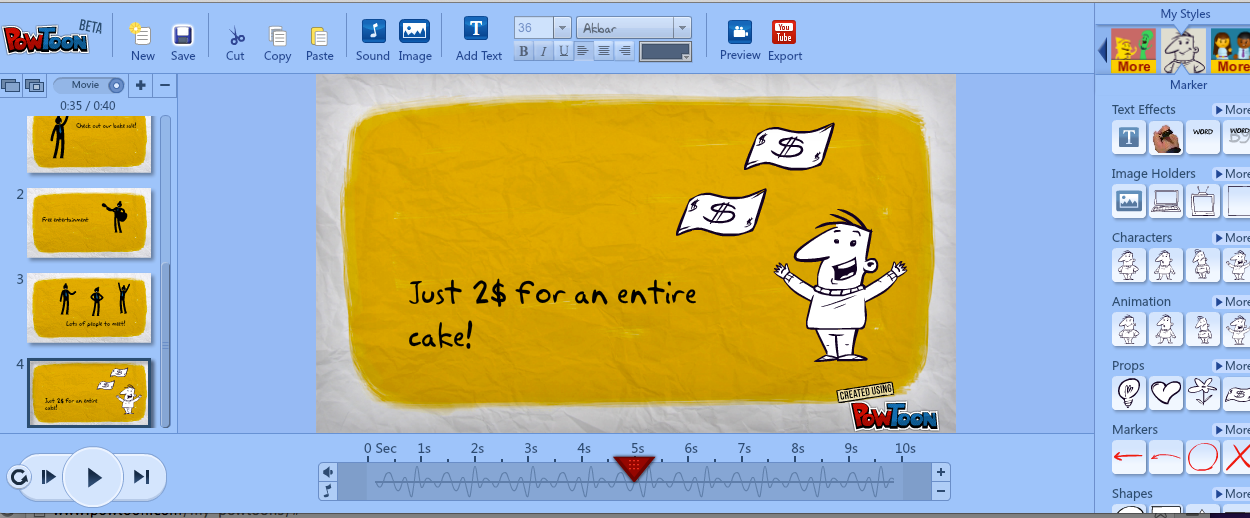Toggle the Movie mode switch

pos(89,85)
